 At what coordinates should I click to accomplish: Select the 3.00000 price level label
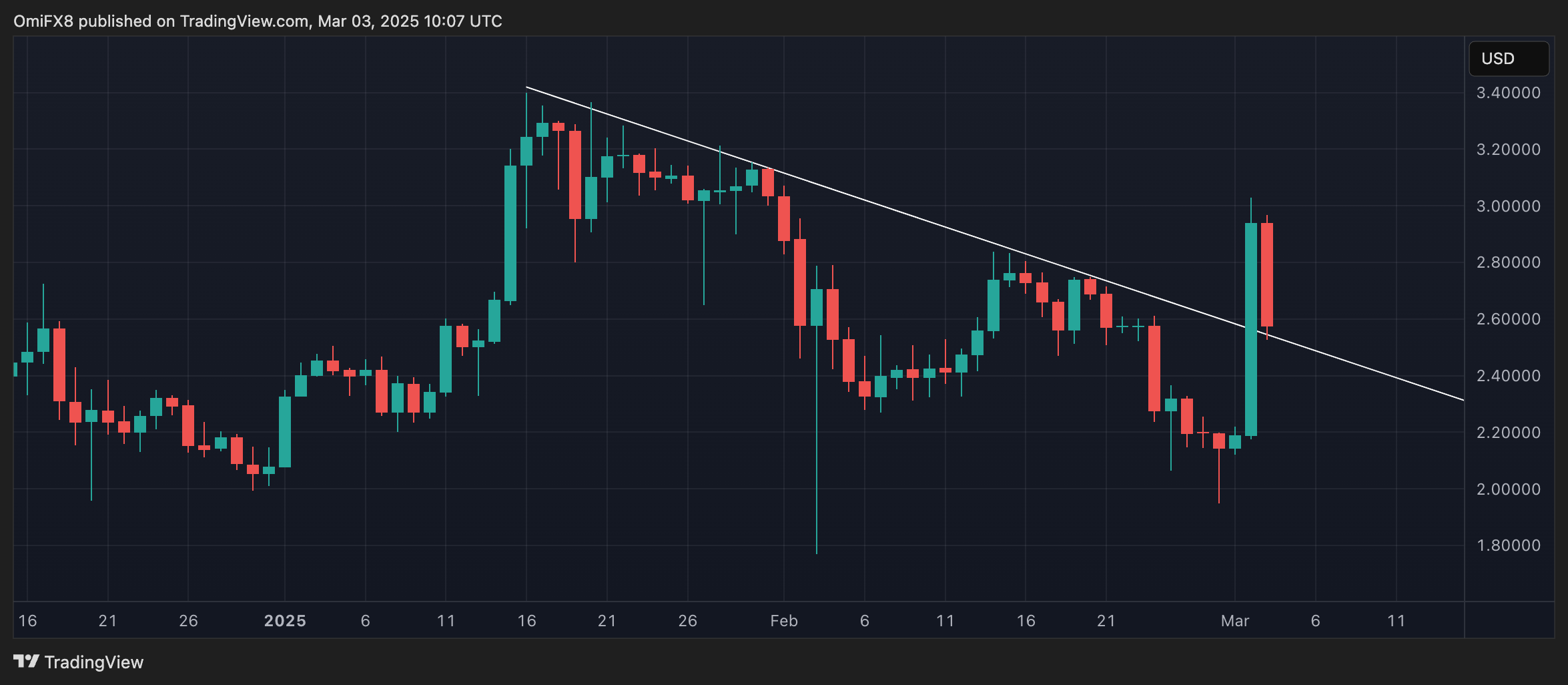tap(1509, 206)
